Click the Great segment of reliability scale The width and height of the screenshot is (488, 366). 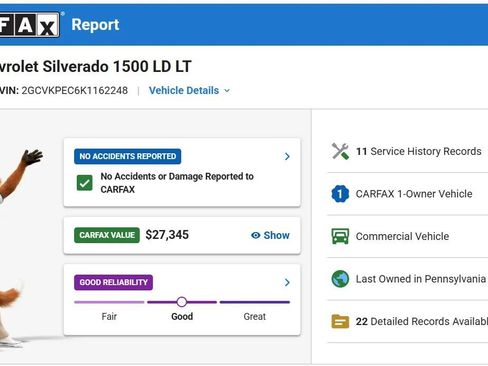[x=255, y=302]
